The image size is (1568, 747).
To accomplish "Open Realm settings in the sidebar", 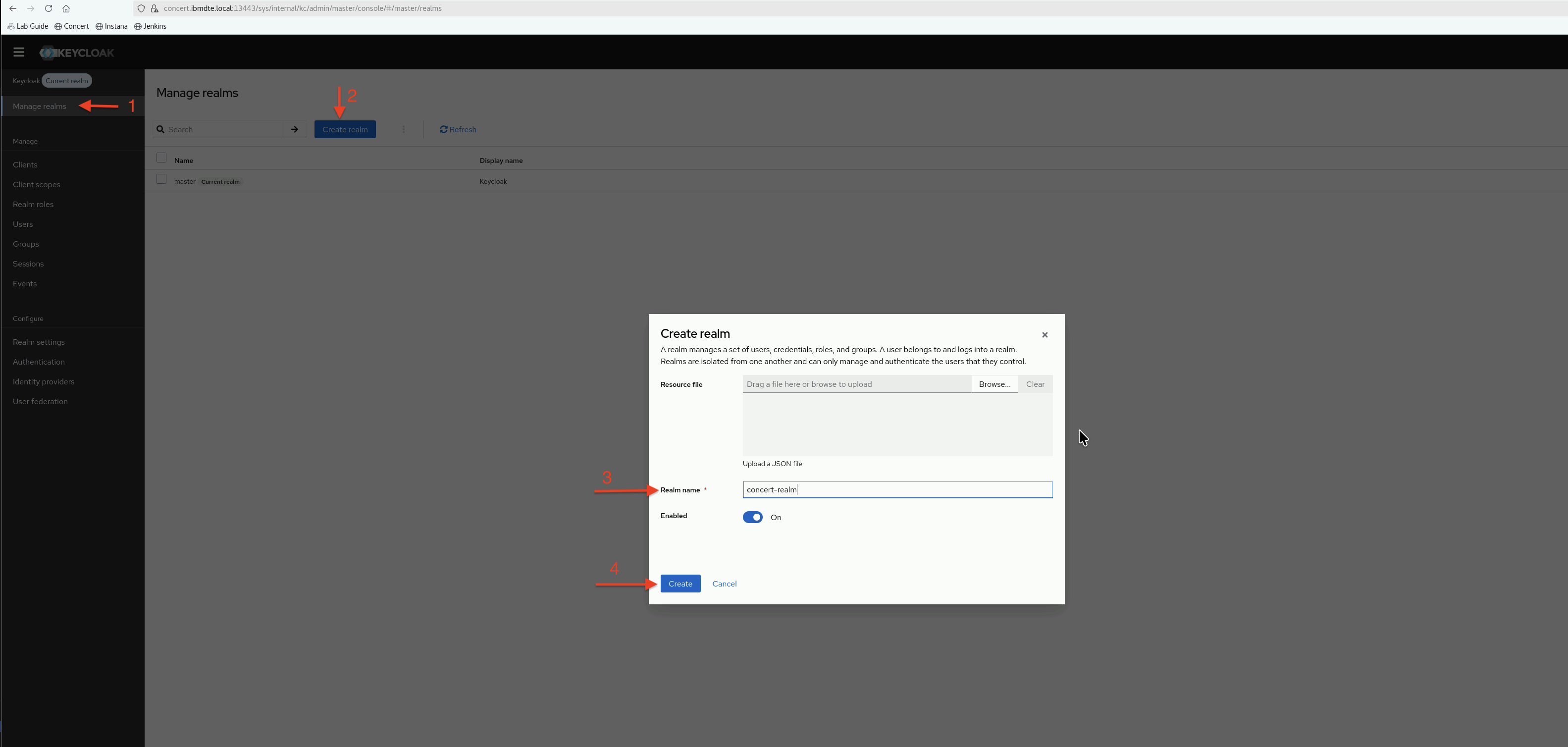I will point(38,342).
